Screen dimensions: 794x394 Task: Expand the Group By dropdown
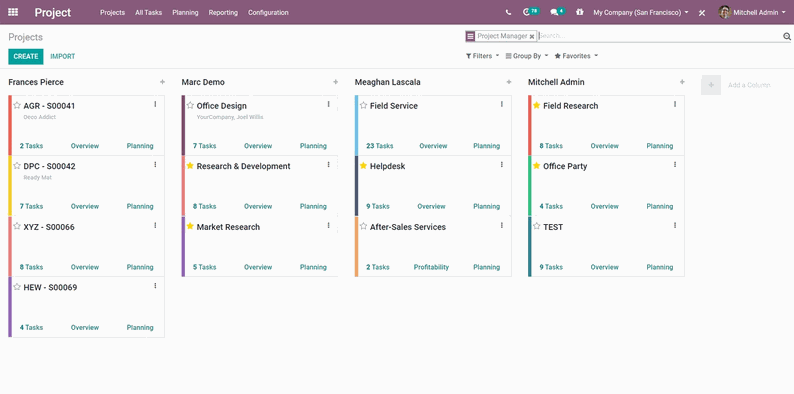point(527,56)
